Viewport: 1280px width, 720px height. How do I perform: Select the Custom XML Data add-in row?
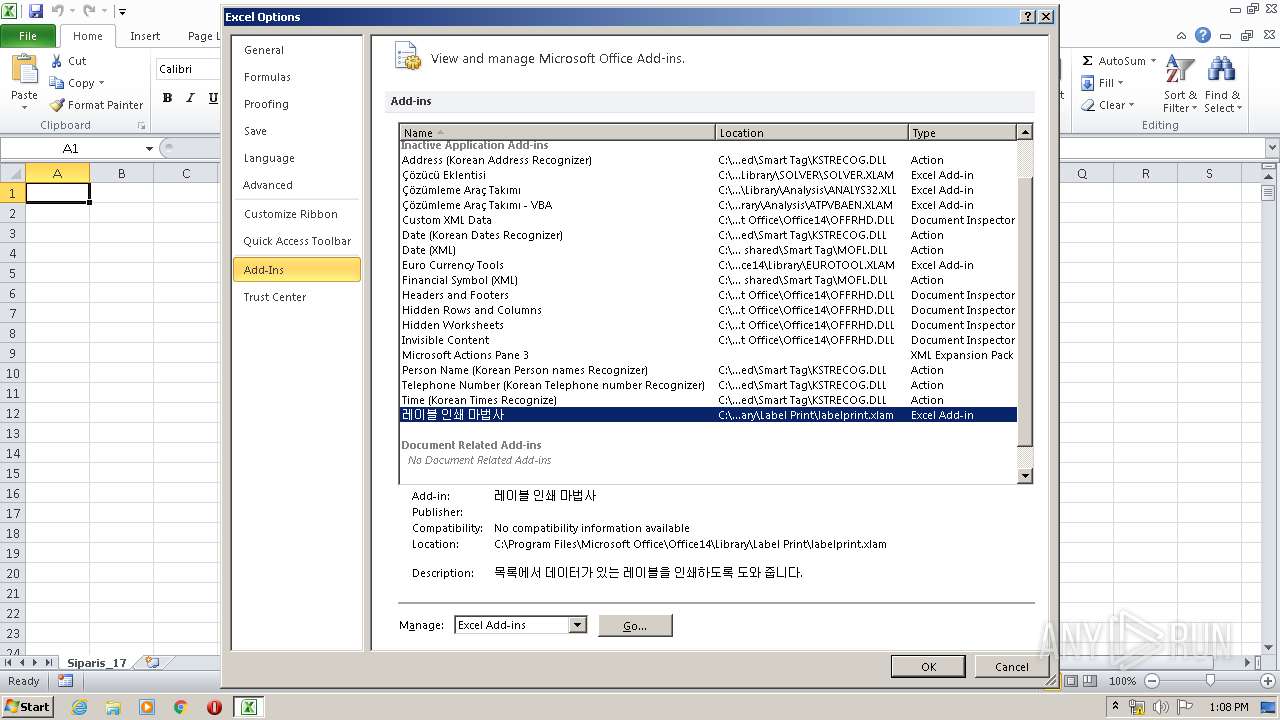(708, 220)
